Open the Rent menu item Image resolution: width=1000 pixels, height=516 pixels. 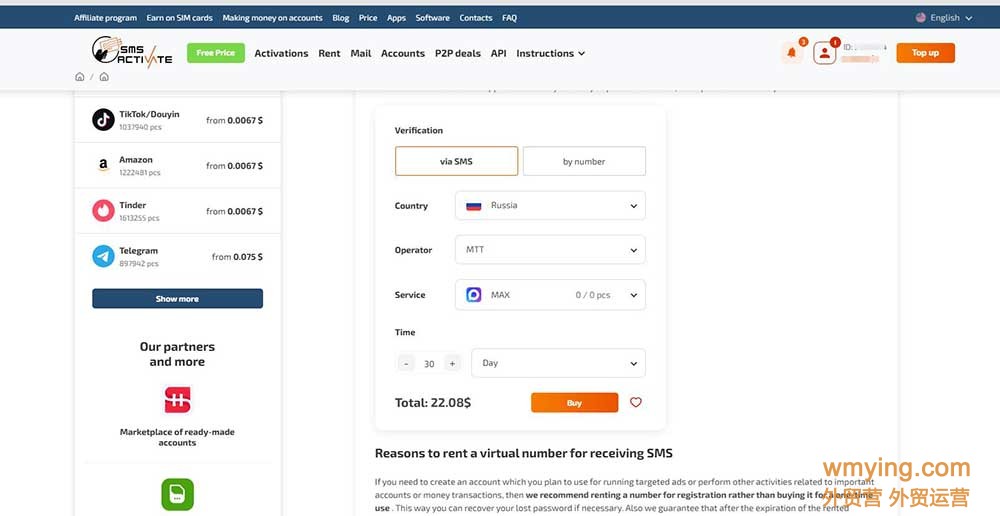(x=329, y=54)
